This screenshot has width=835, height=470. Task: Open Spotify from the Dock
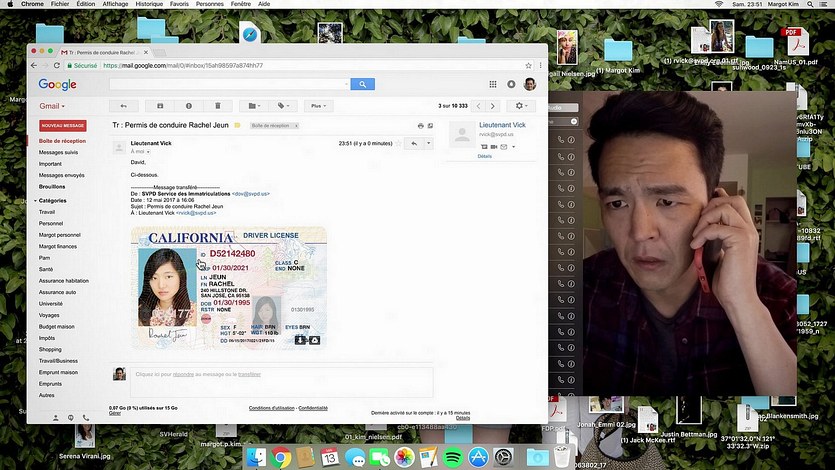452,457
